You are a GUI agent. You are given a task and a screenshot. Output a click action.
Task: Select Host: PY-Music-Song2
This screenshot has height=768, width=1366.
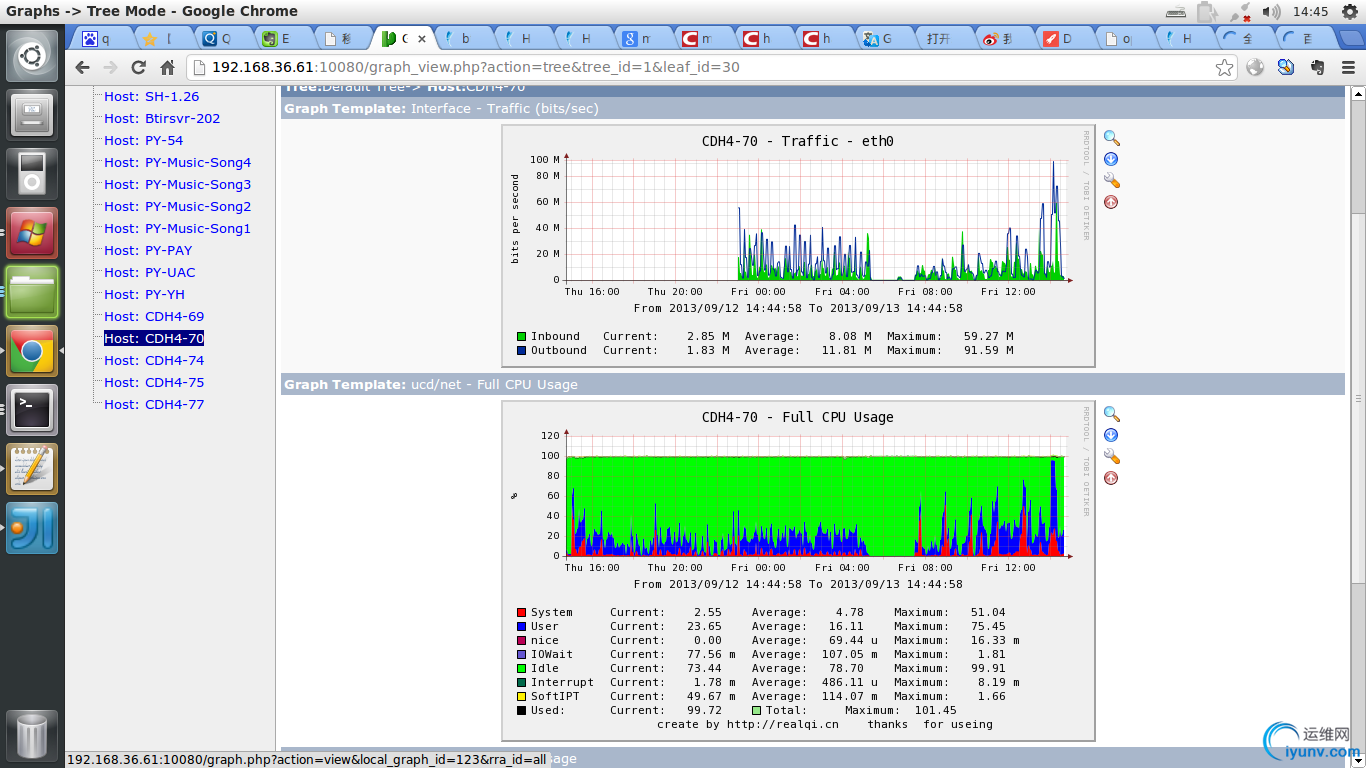tap(178, 206)
